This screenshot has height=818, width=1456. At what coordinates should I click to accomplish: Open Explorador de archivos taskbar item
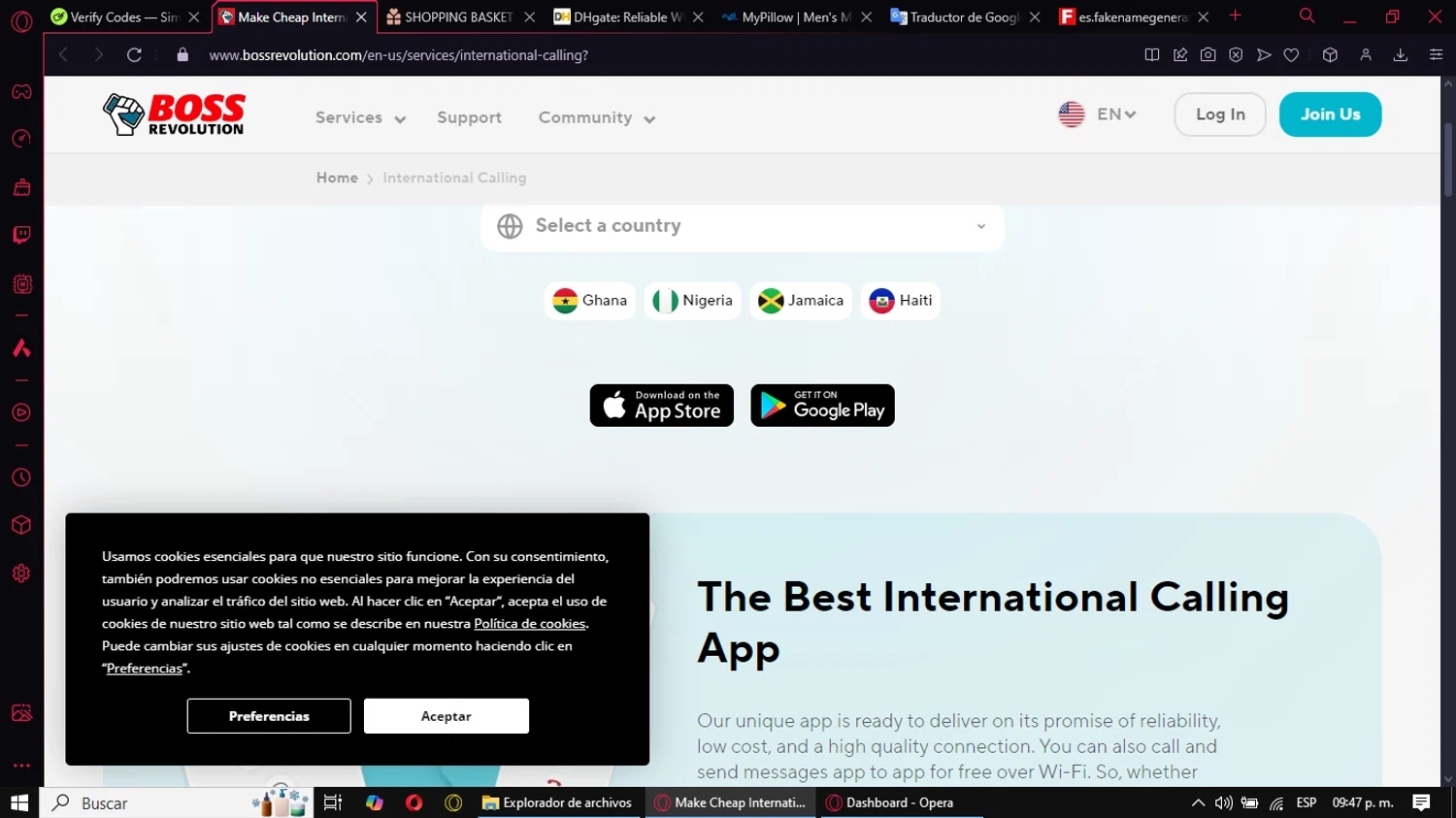(557, 802)
